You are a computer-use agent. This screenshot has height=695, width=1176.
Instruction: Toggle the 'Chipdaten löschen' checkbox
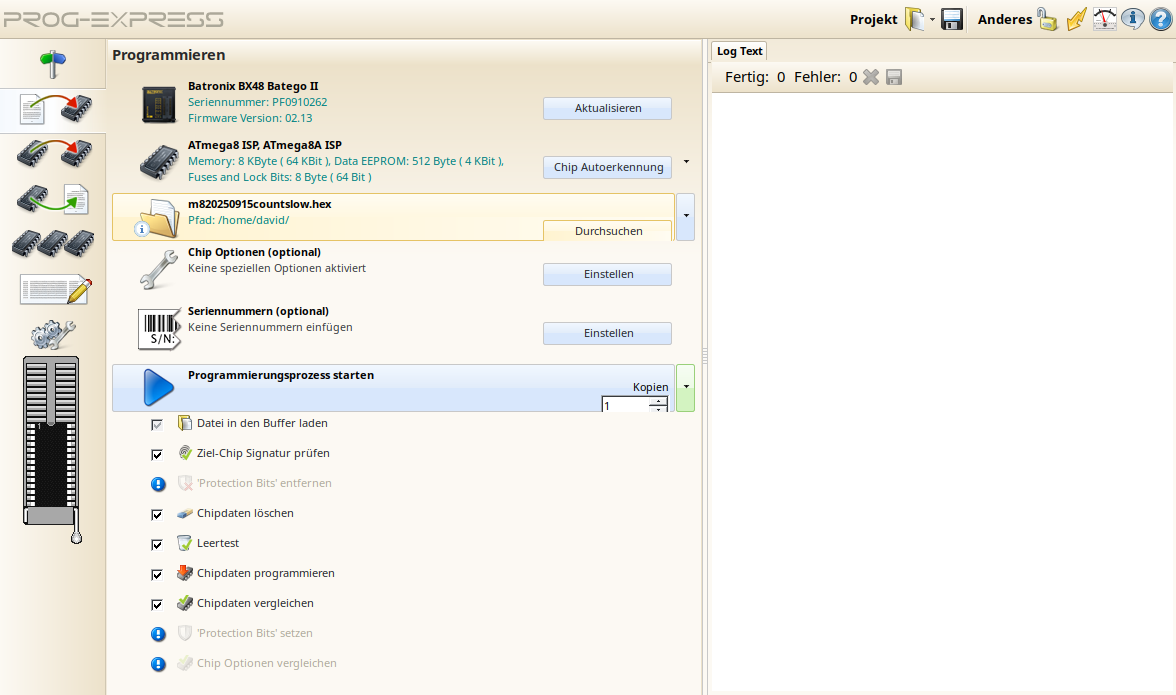coord(157,514)
